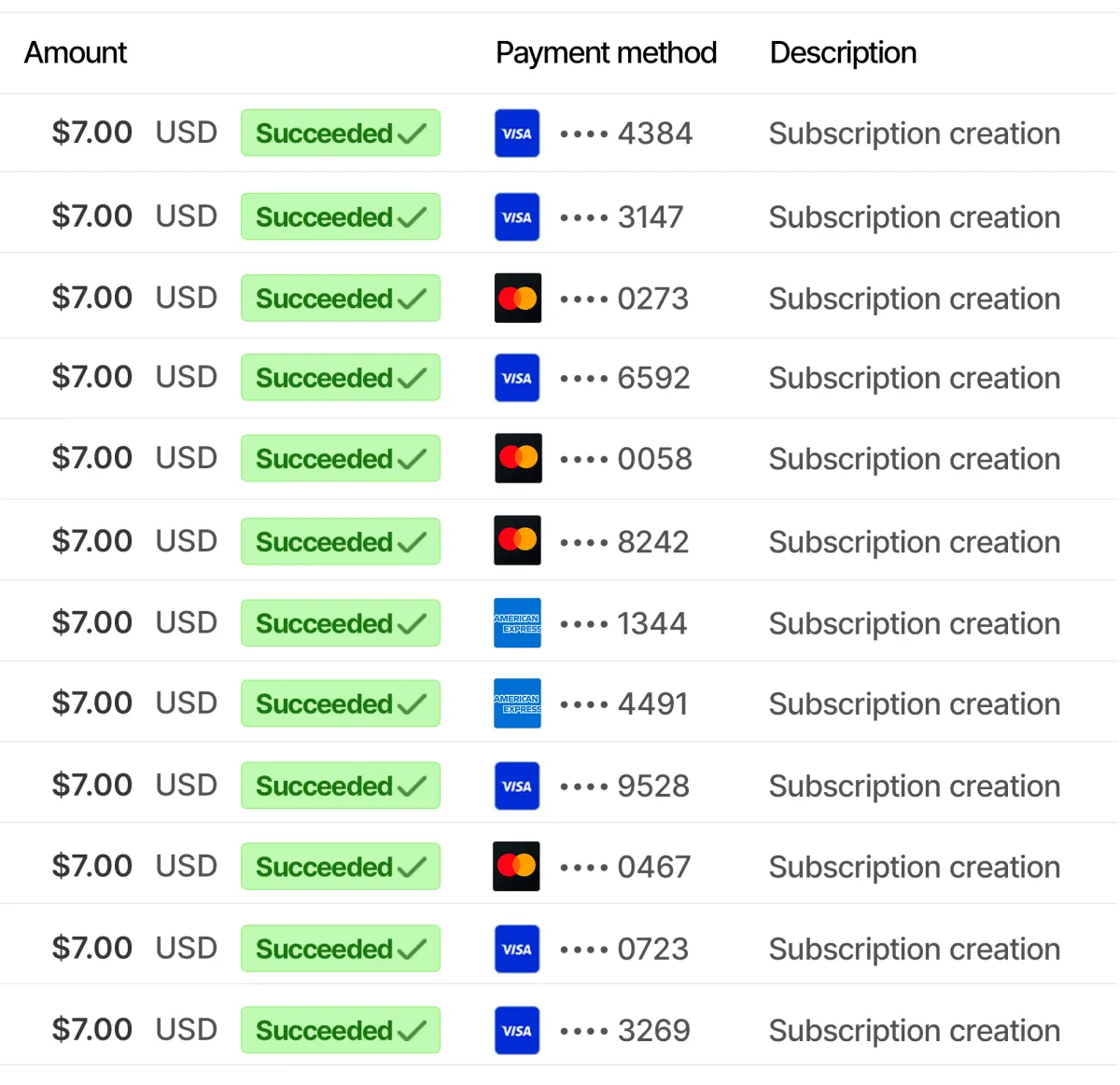
Task: Click the Succeeded badge on card 0723 row
Action: click(x=341, y=949)
